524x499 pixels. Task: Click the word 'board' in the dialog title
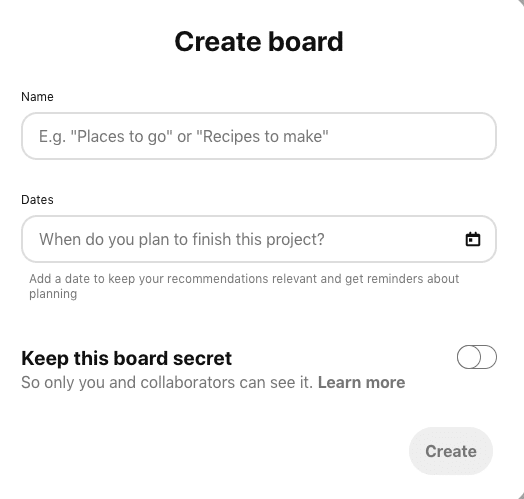coord(306,41)
